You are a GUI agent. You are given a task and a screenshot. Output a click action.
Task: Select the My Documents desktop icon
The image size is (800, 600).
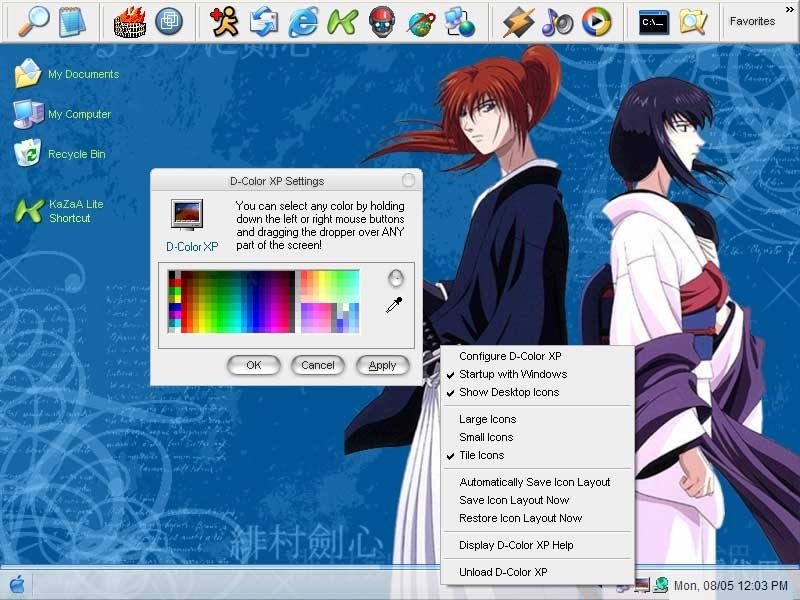pyautogui.click(x=66, y=73)
